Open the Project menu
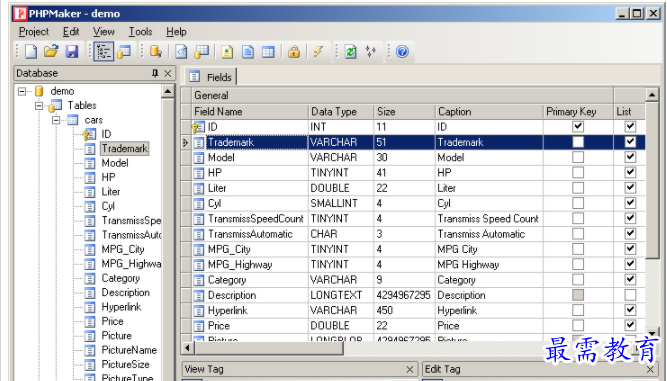667x381 pixels. (x=34, y=31)
